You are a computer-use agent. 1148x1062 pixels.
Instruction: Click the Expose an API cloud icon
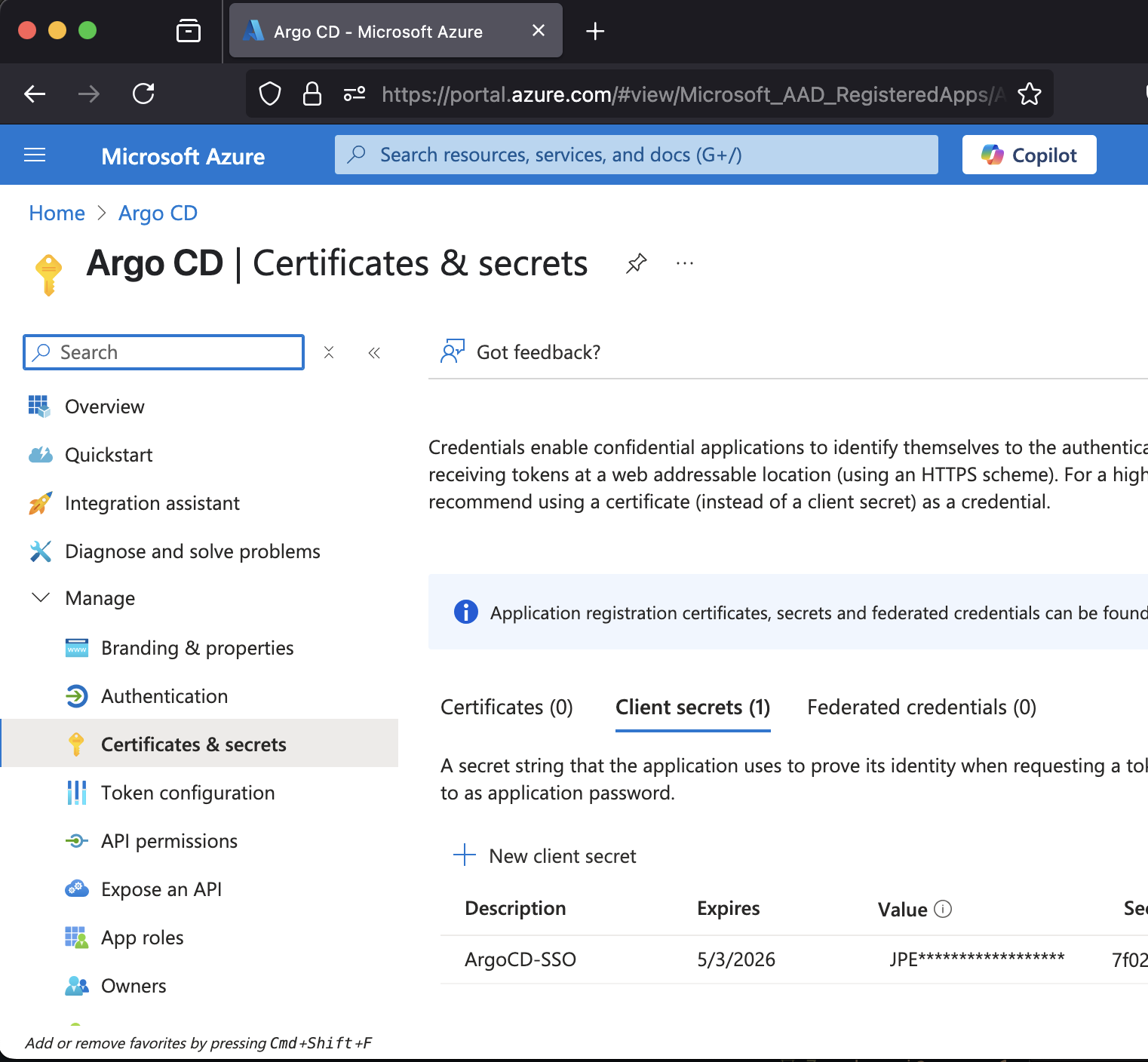click(76, 889)
